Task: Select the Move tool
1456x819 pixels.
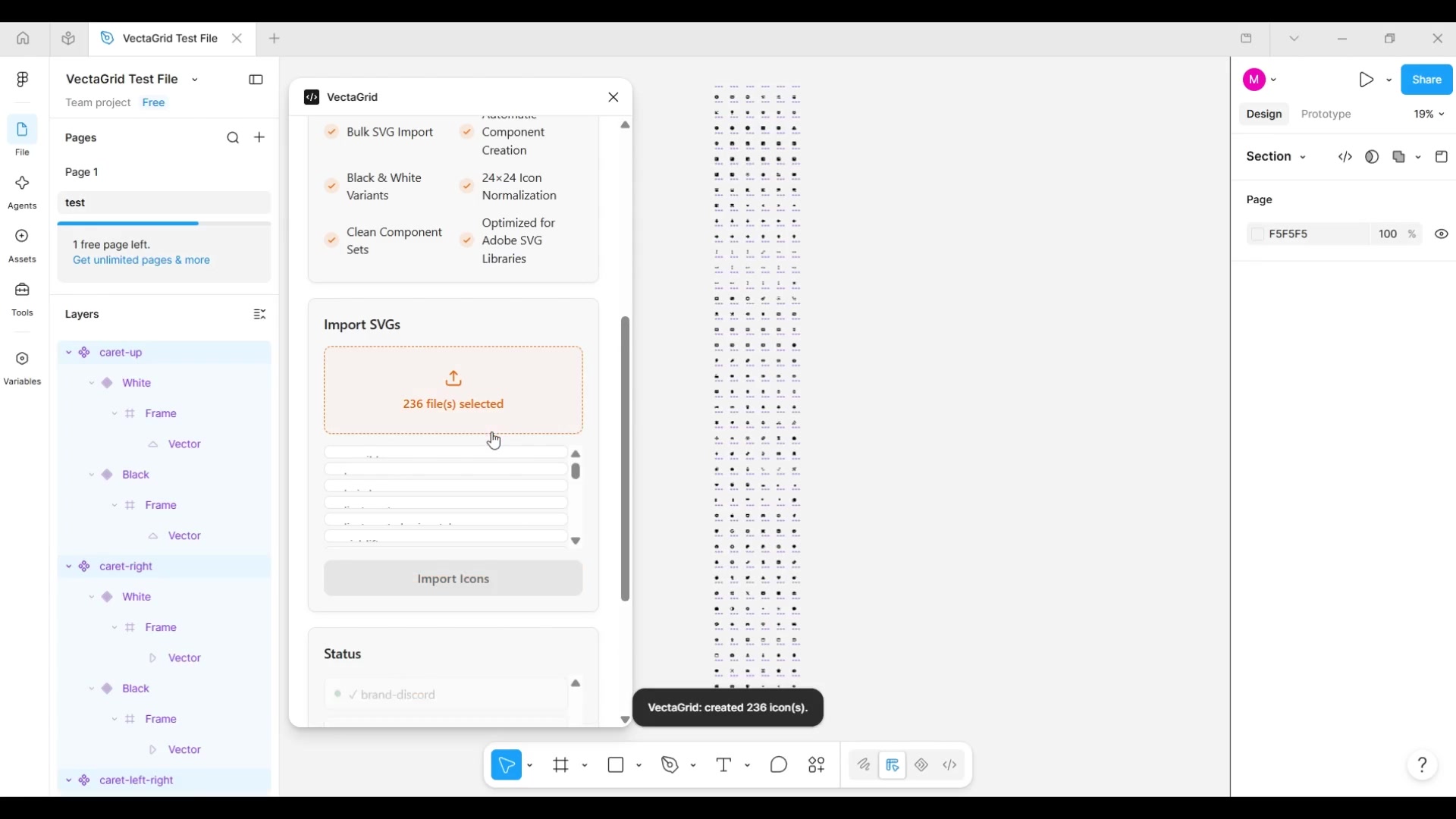Action: point(507,765)
